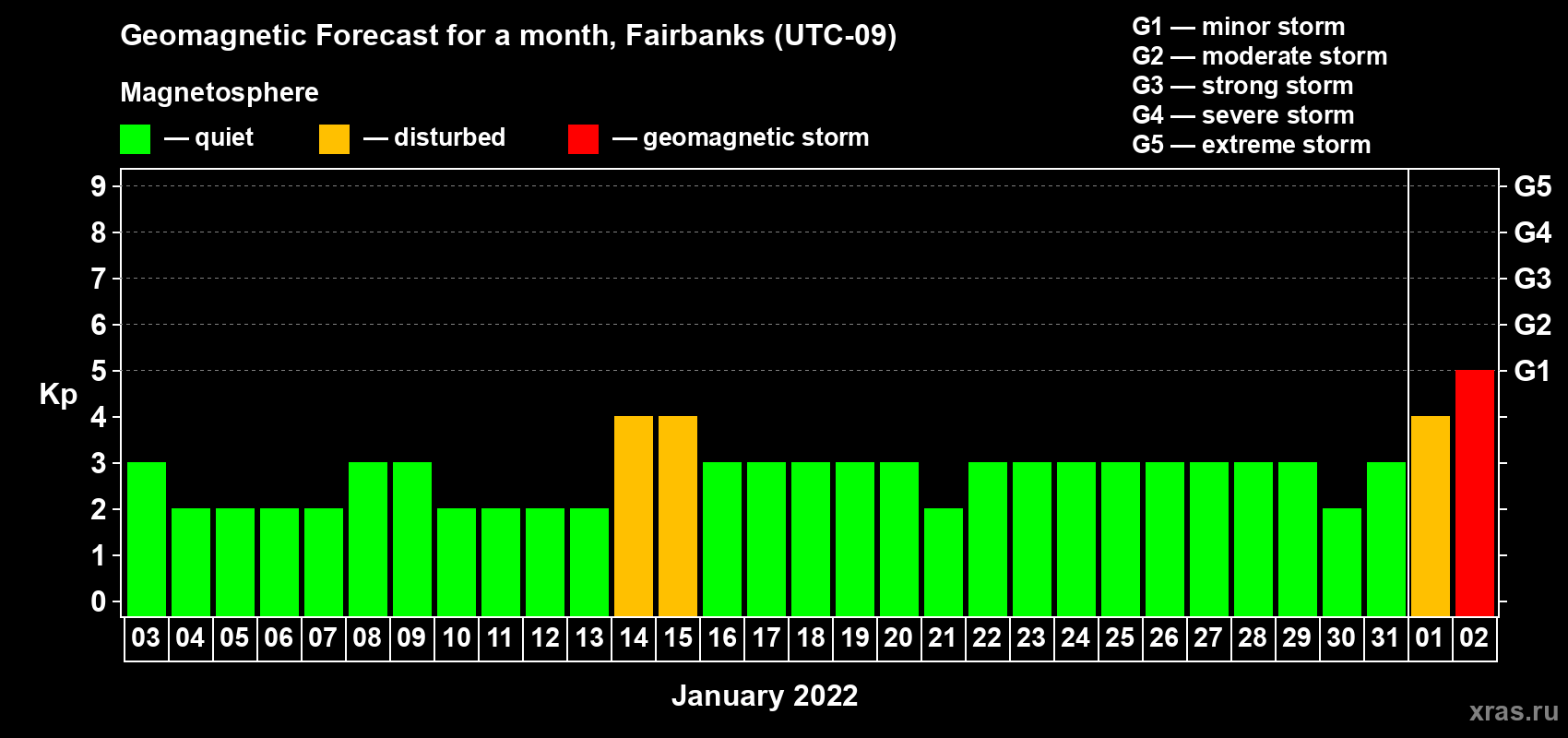Click date label 24 on the axis
1568x738 pixels.
pos(1075,638)
